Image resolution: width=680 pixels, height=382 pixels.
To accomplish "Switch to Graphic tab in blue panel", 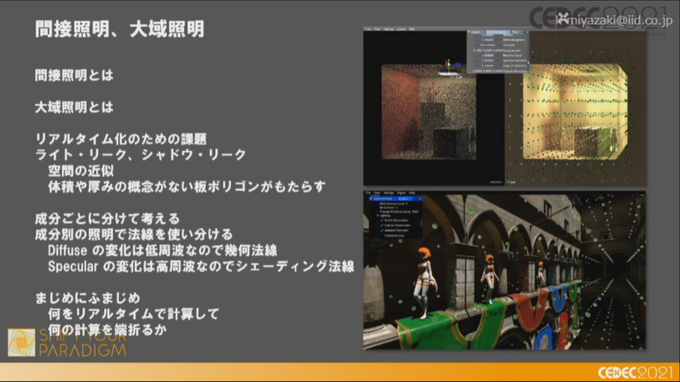I will click(405, 199).
